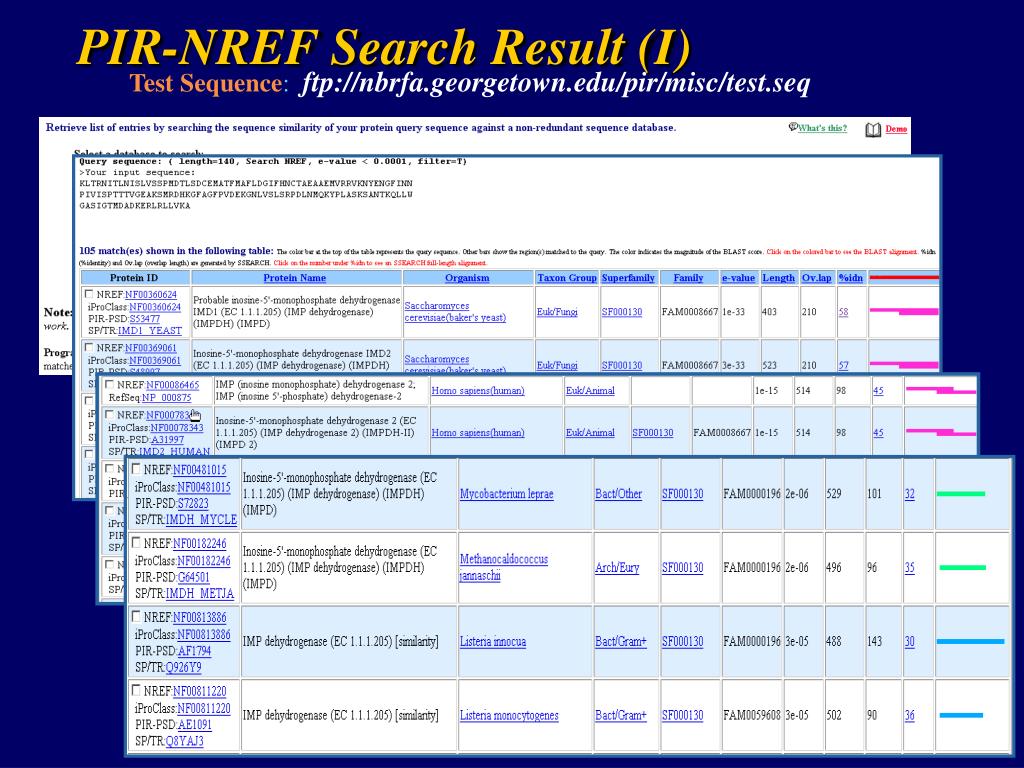Enable checkbox for NREF NF00813886

pos(136,616)
